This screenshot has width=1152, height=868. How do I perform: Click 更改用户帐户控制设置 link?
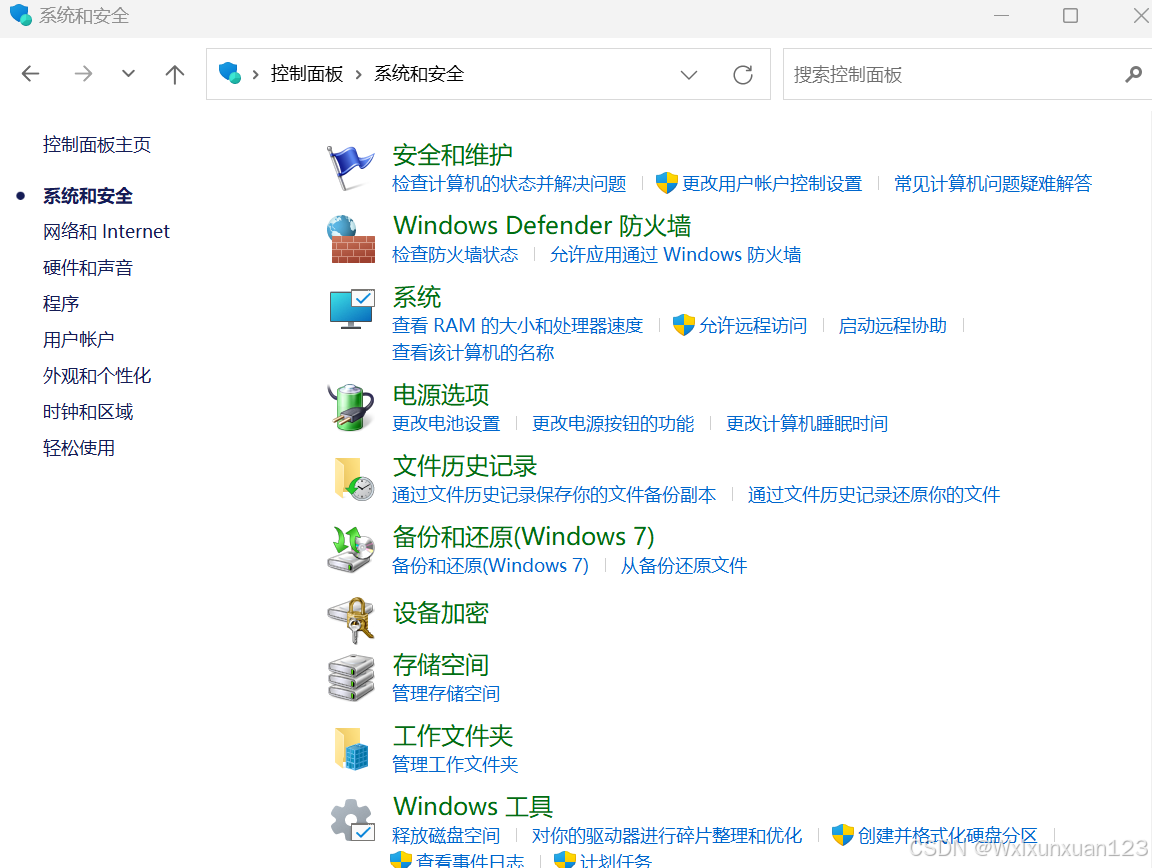(772, 184)
